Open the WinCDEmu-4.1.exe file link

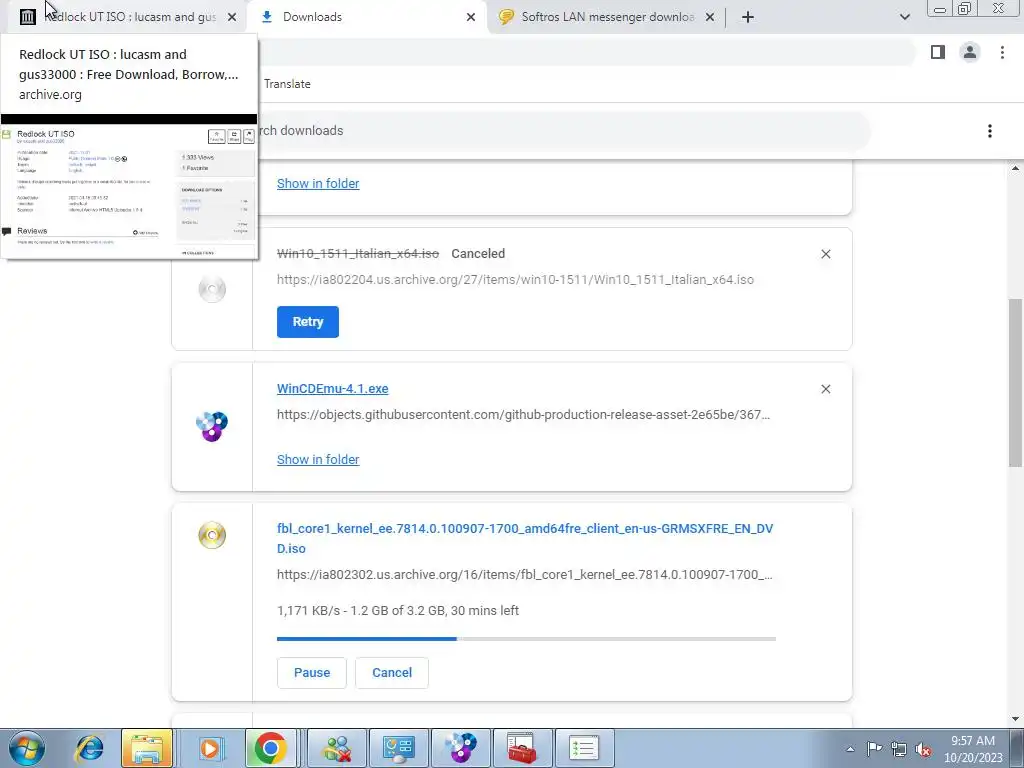click(332, 389)
